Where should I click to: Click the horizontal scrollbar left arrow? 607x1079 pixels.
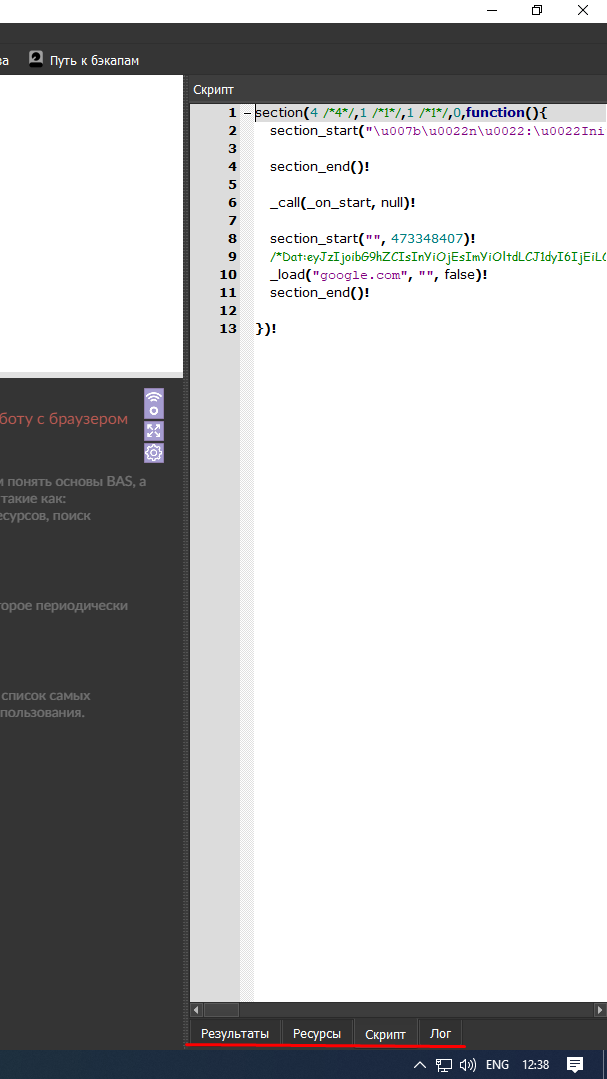click(x=196, y=1009)
